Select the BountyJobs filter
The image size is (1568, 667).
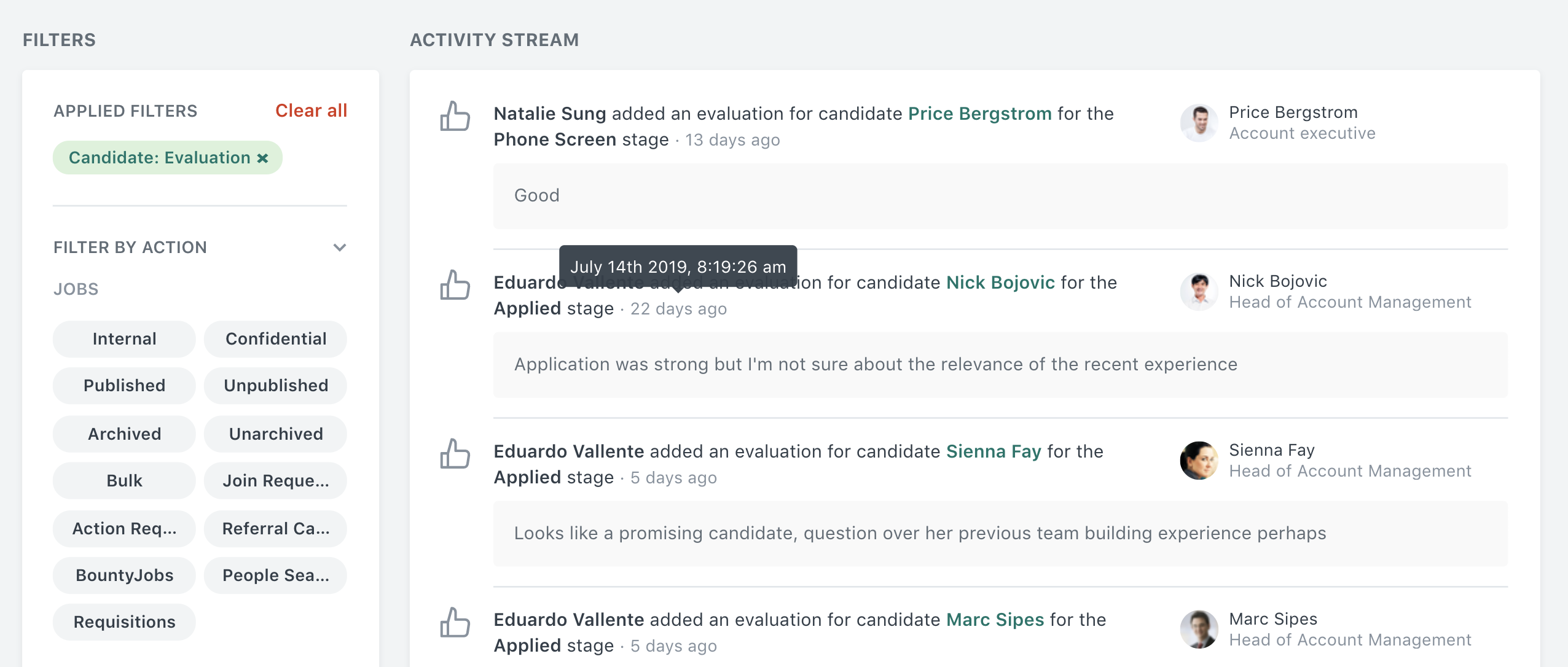124,575
